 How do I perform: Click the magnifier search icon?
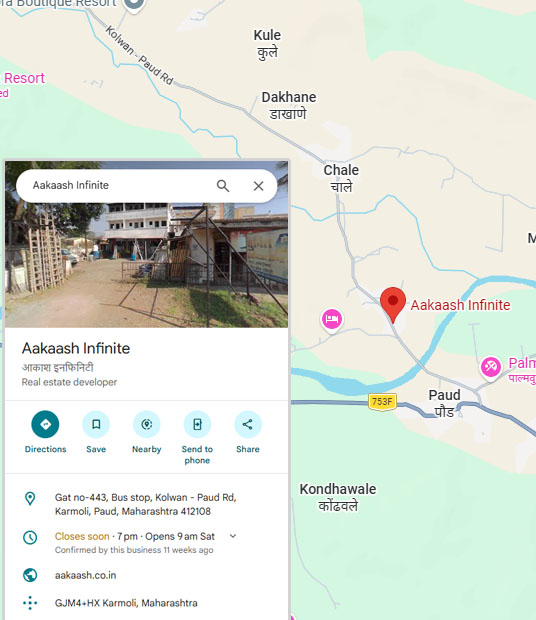[223, 186]
